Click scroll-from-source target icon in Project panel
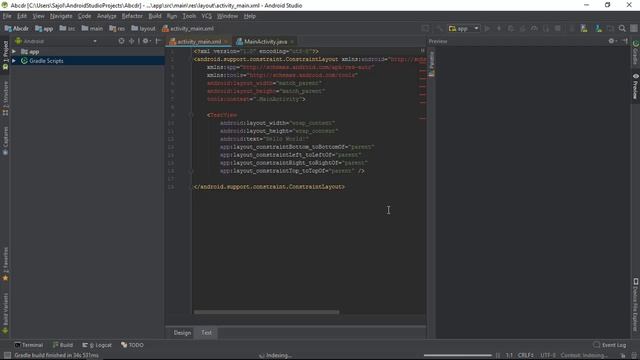This screenshot has height=360, width=640. [121, 41]
